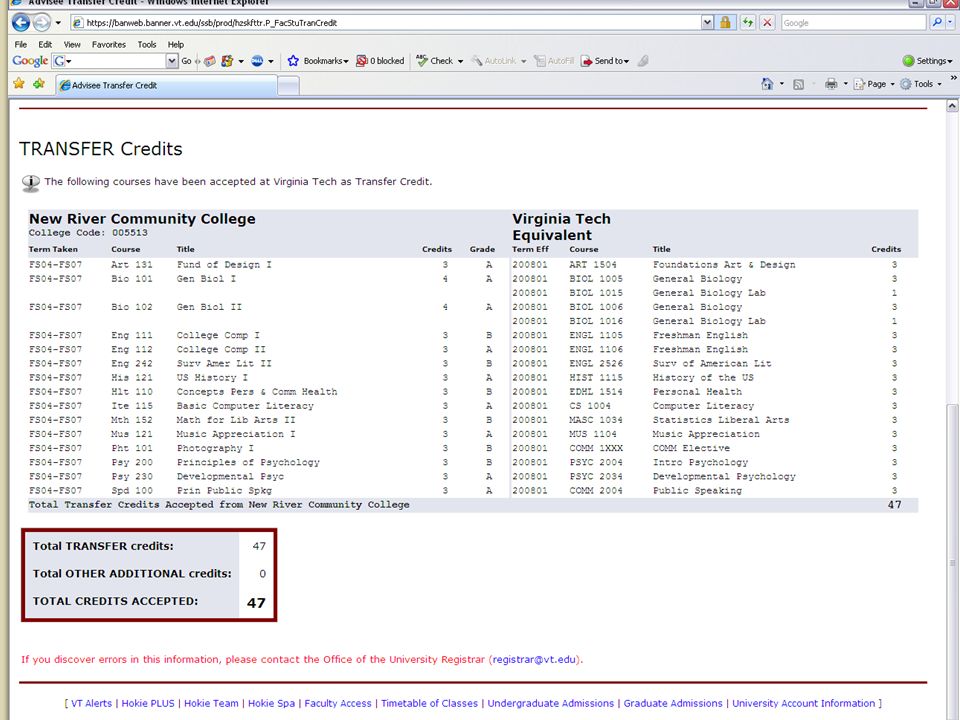Click the browser Forward arrow button
Viewport: 960px width, 720px height.
pos(42,23)
